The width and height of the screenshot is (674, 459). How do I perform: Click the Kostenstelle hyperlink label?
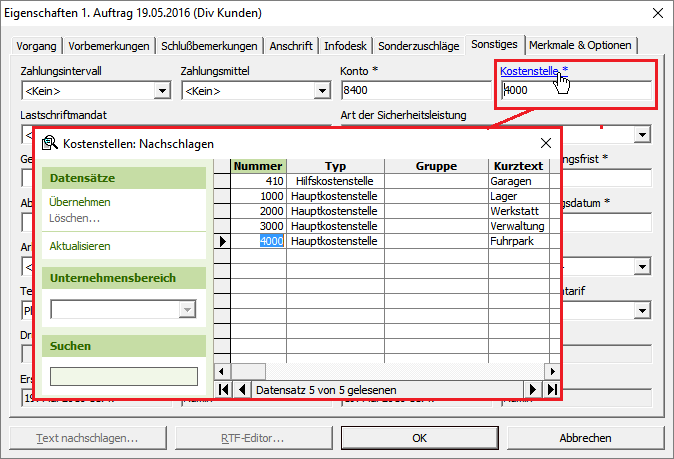528,71
